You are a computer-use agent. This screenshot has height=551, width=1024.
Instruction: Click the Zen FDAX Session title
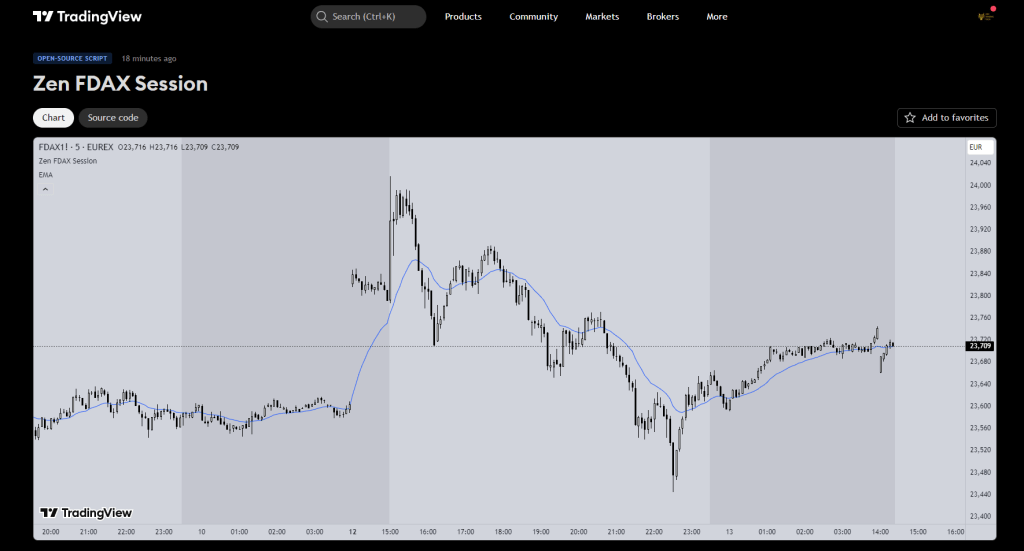tap(120, 84)
